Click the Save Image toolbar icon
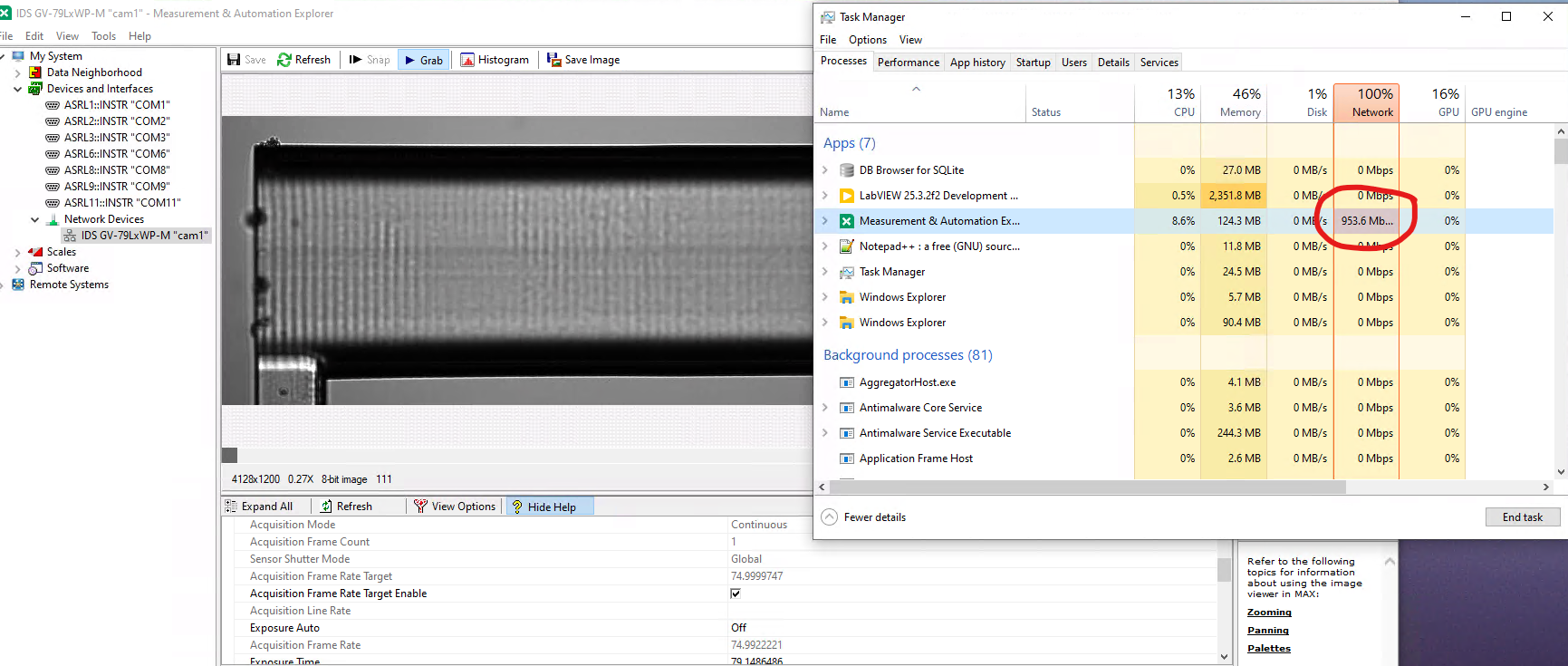The height and width of the screenshot is (666, 1568). tap(553, 60)
